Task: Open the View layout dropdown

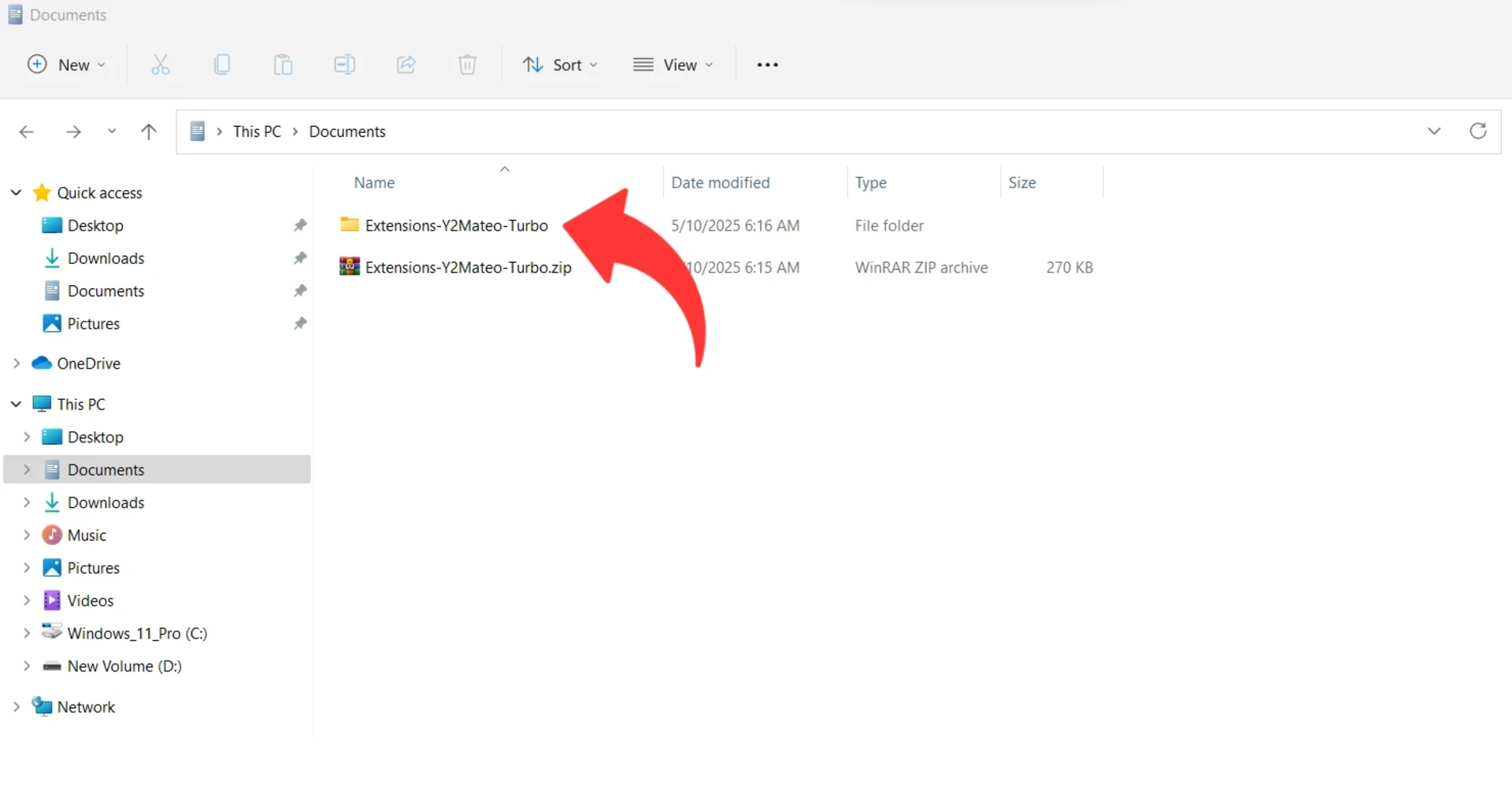Action: coord(673,65)
